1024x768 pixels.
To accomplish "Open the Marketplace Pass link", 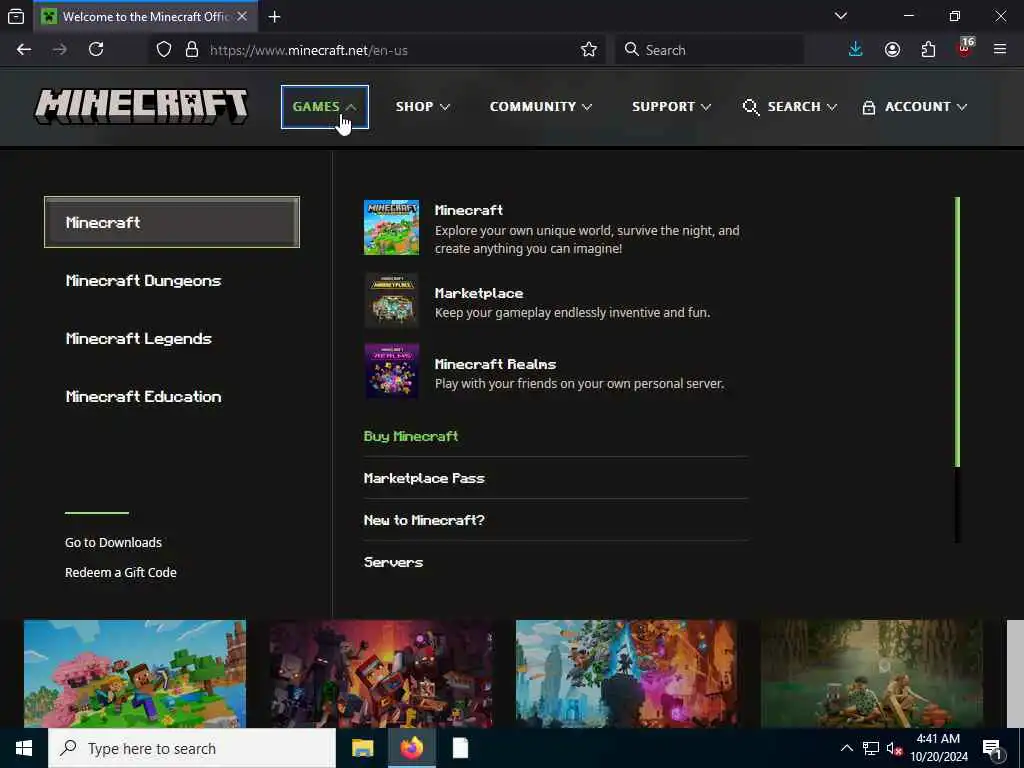I will point(424,478).
